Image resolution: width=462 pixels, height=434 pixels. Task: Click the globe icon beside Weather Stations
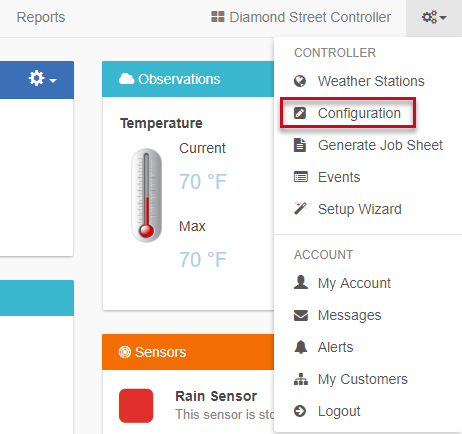tap(300, 81)
